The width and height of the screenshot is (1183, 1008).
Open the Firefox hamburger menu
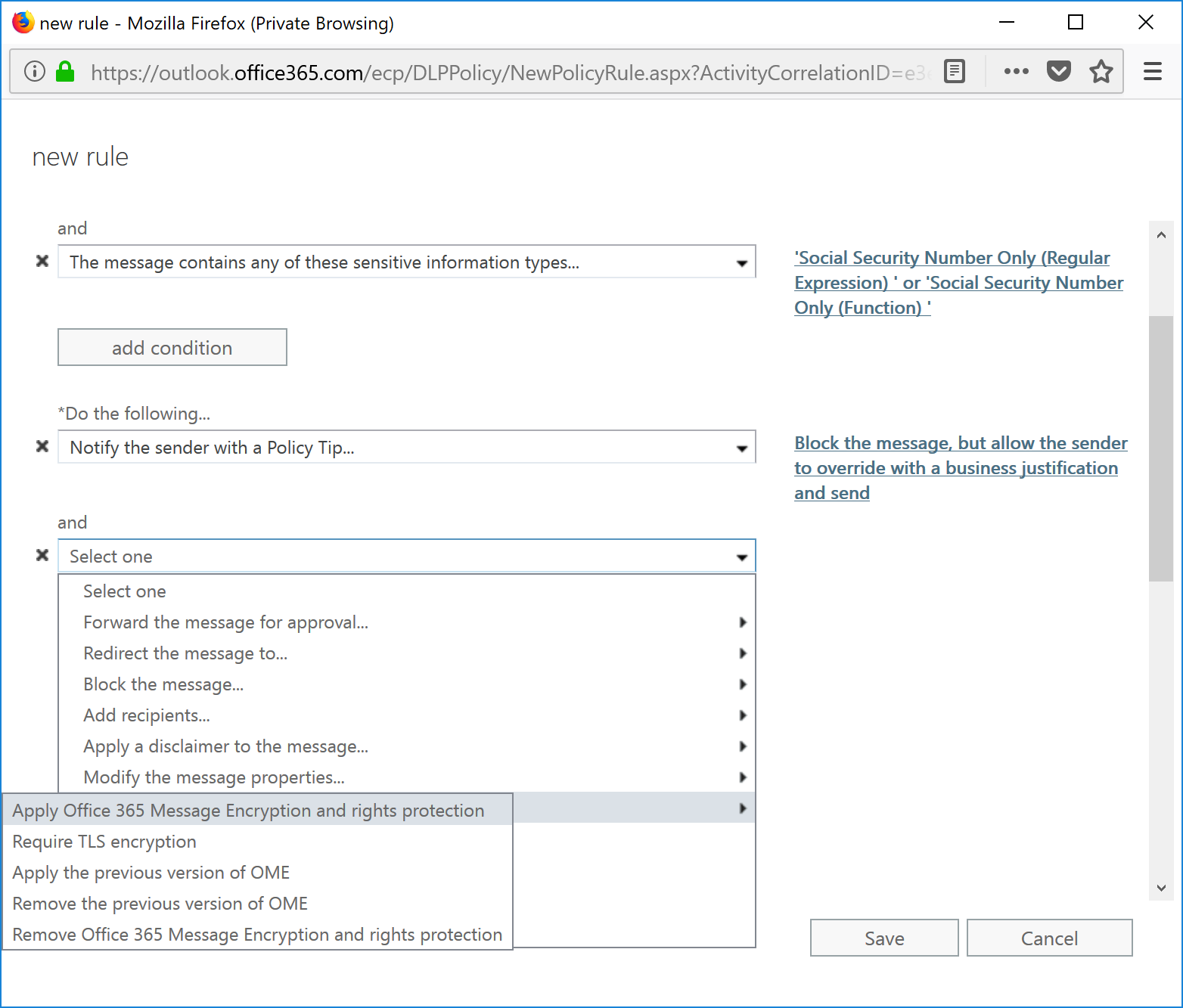pyautogui.click(x=1152, y=72)
